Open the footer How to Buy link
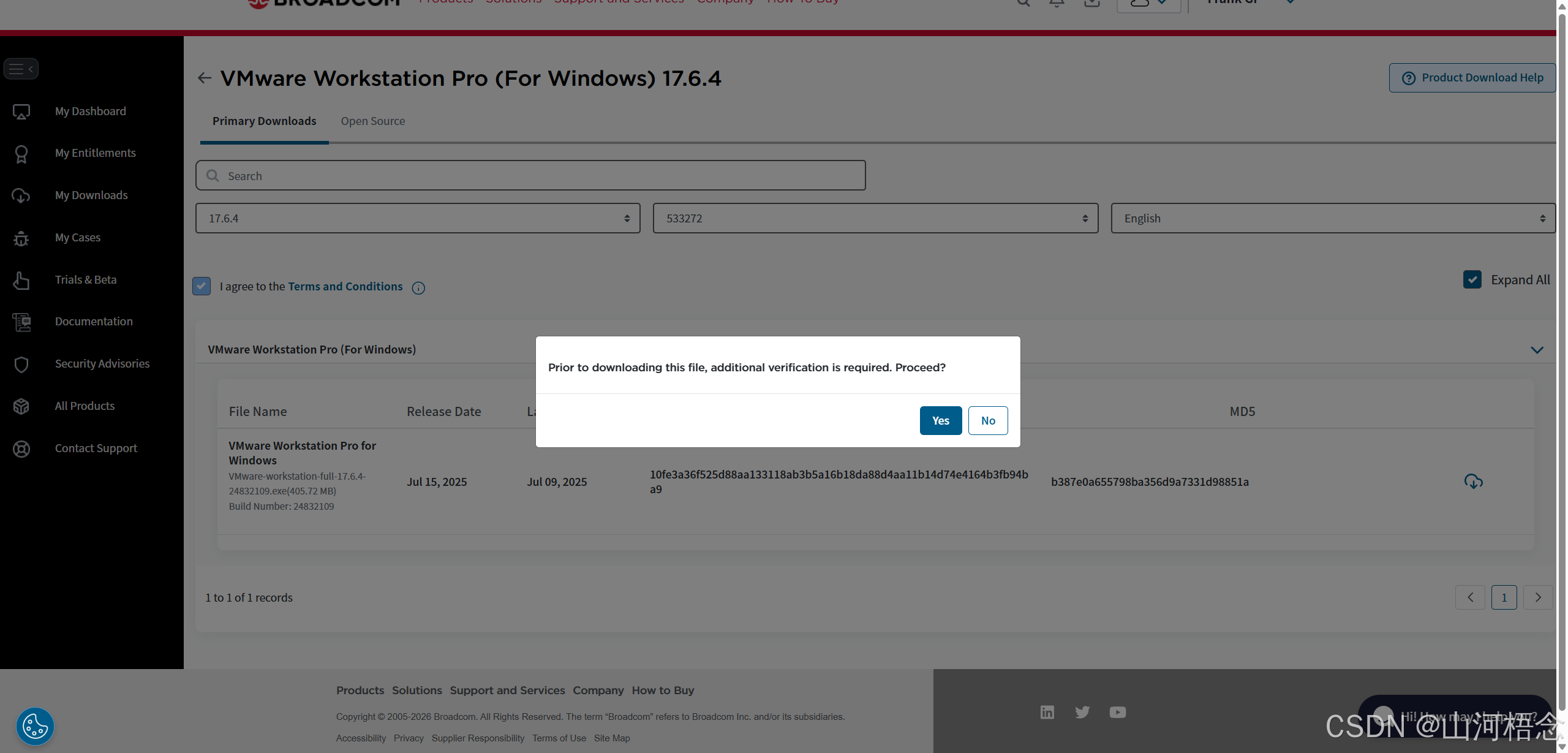Viewport: 1568px width, 753px height. [663, 691]
